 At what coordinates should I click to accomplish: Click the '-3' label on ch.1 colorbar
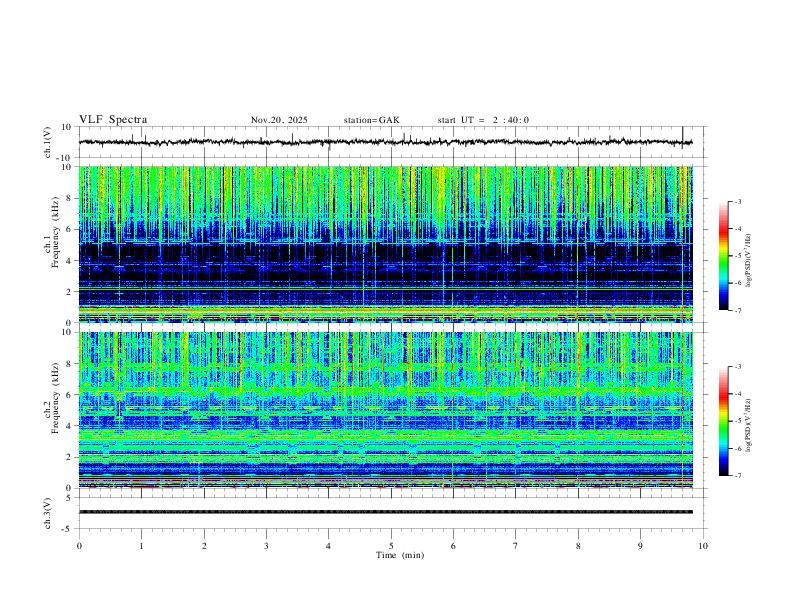tap(738, 201)
